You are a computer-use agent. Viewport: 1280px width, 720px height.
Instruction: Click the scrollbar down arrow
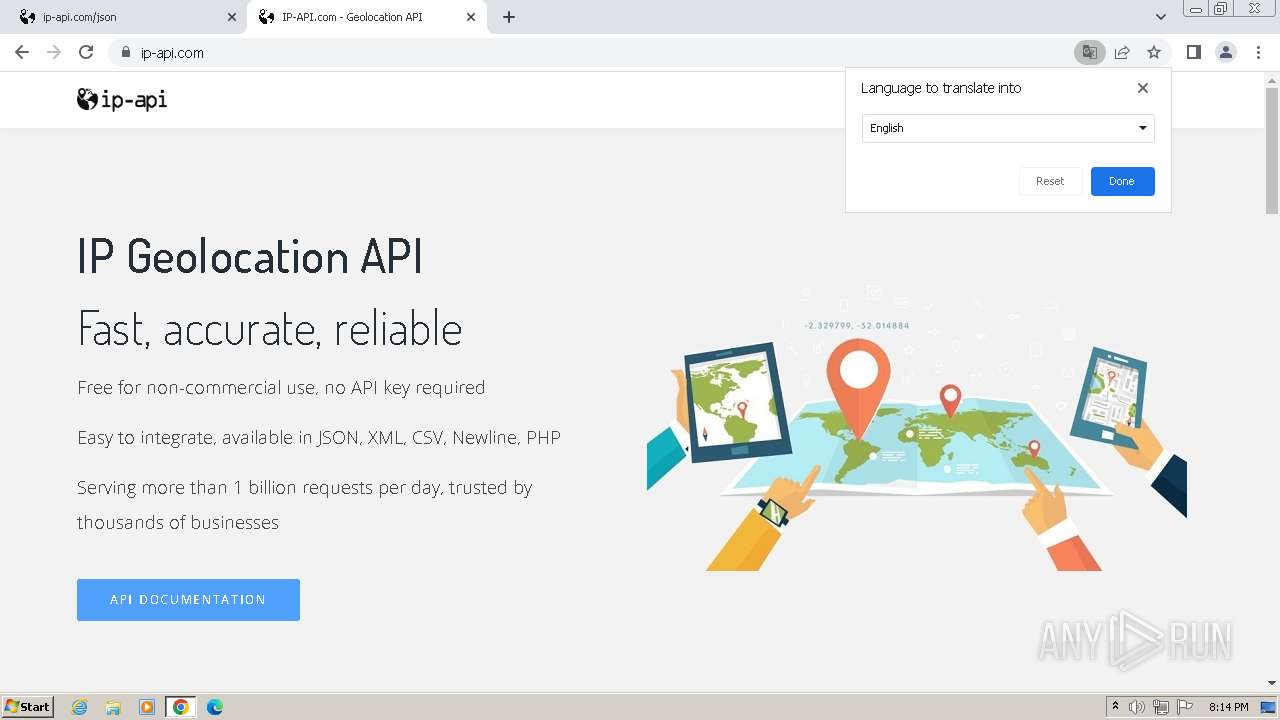point(1272,684)
